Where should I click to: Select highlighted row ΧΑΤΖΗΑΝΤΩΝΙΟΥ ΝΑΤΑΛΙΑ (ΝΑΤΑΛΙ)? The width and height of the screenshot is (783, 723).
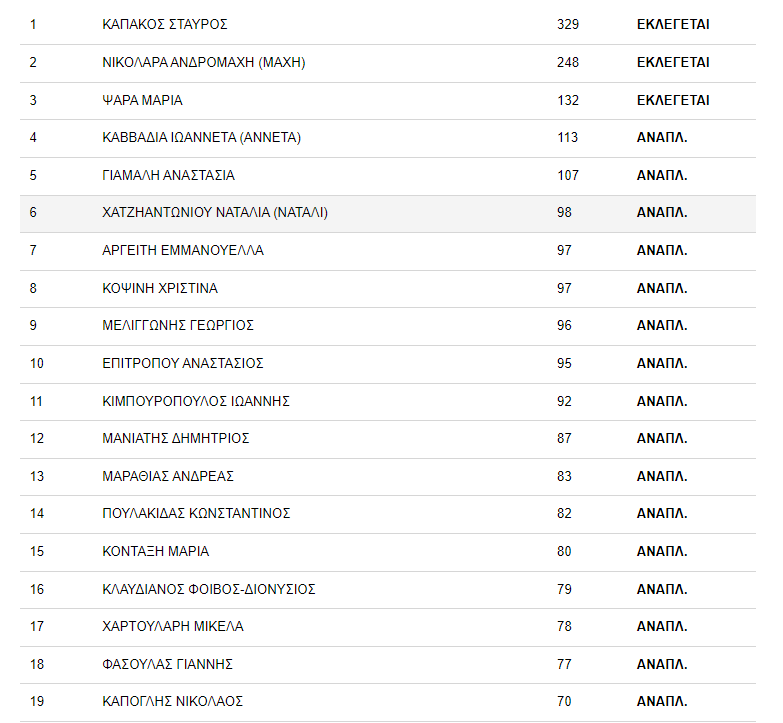coord(215,213)
